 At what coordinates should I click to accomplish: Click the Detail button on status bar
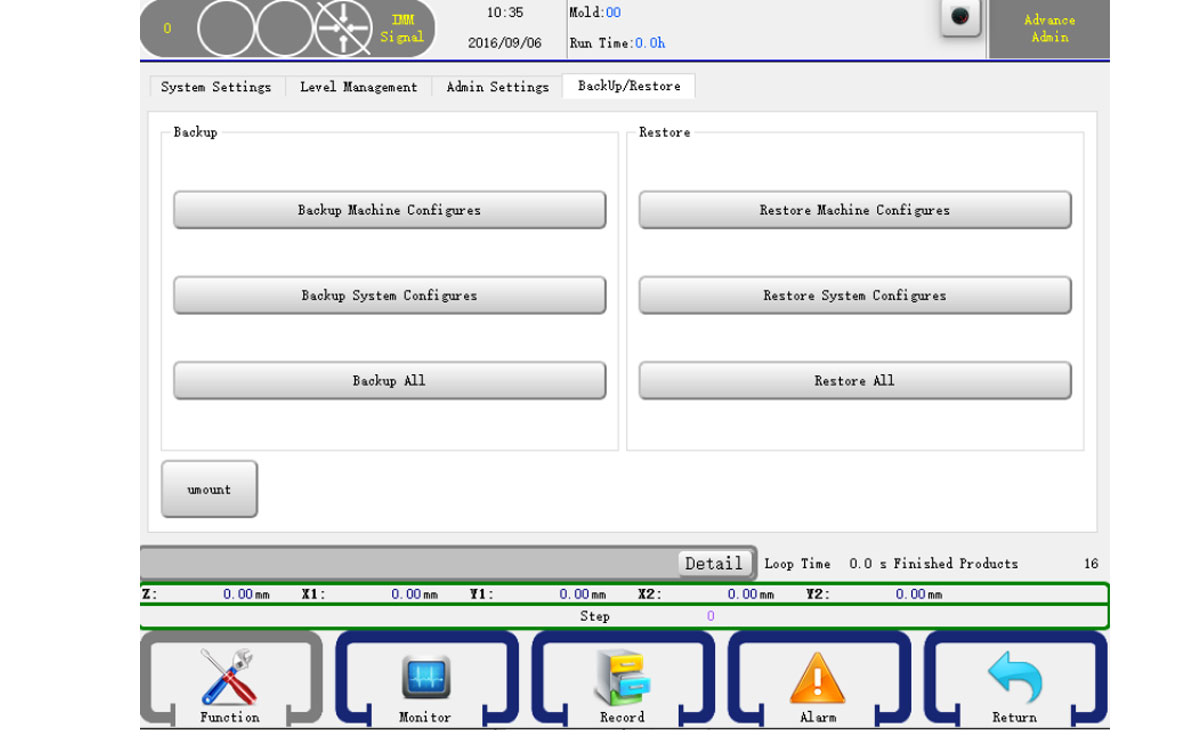pos(713,563)
